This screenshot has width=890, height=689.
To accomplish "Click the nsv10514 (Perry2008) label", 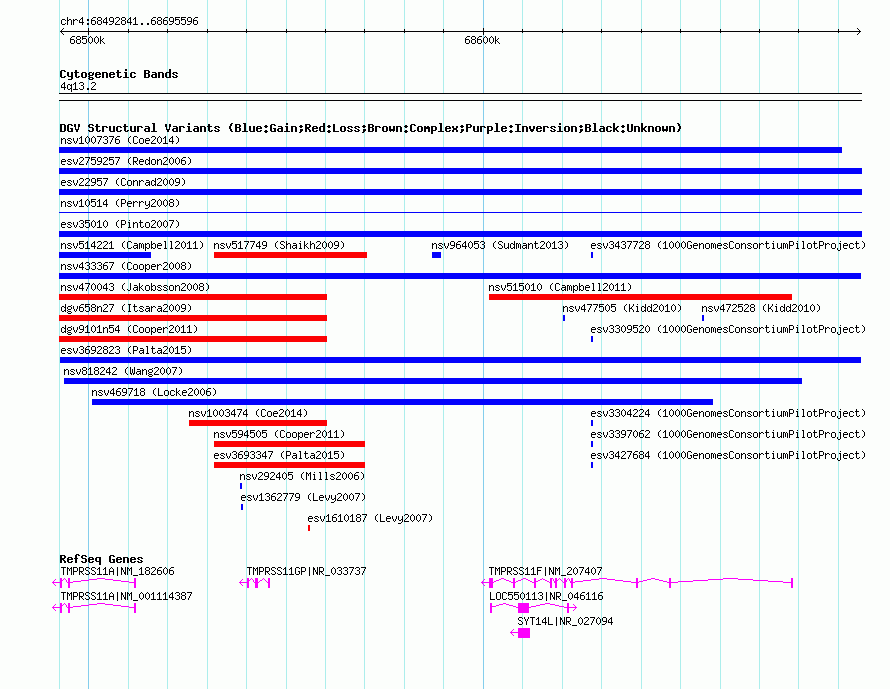I will (120, 203).
